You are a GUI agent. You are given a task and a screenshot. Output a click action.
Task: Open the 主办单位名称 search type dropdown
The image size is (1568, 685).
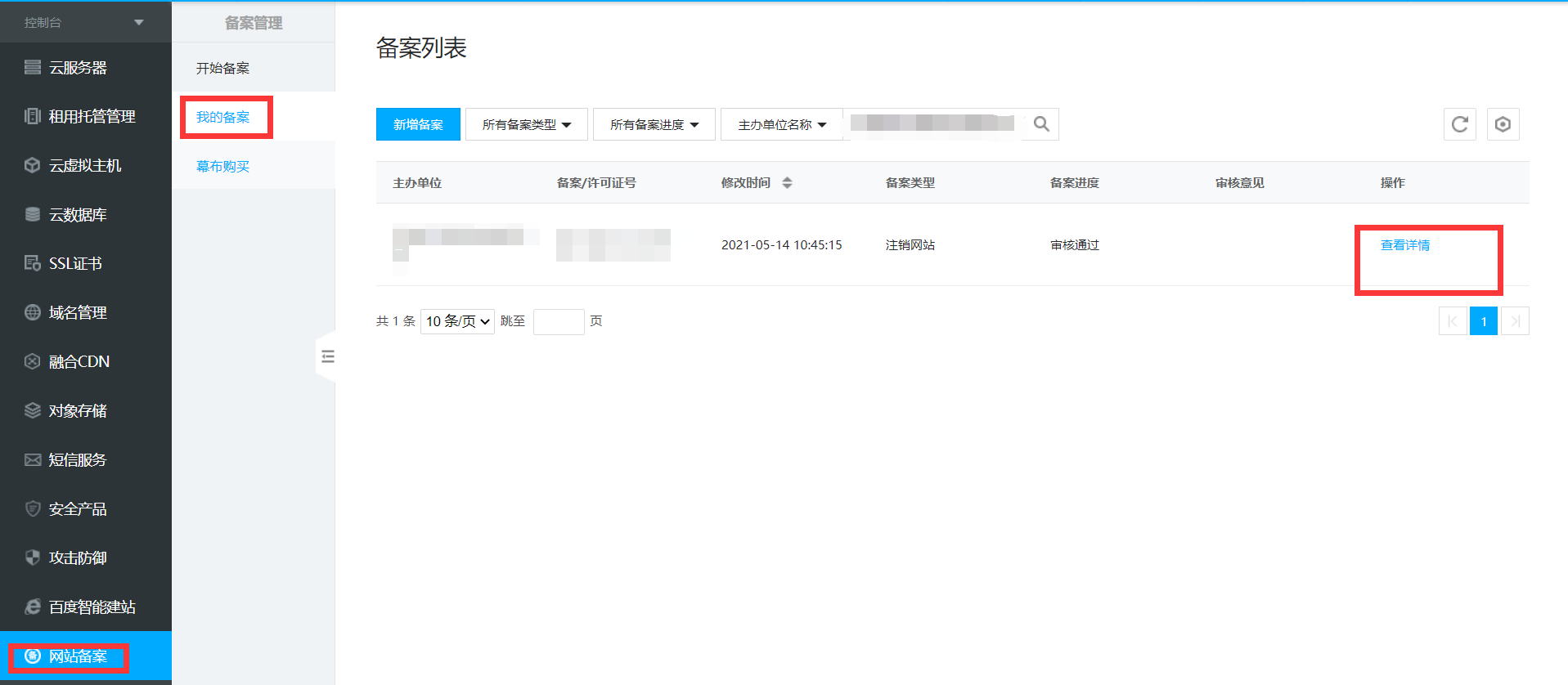click(781, 124)
